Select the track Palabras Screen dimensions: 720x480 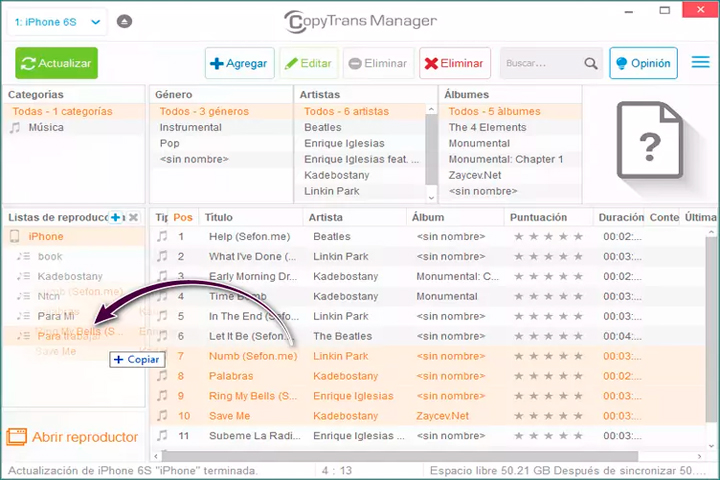pyautogui.click(x=231, y=376)
